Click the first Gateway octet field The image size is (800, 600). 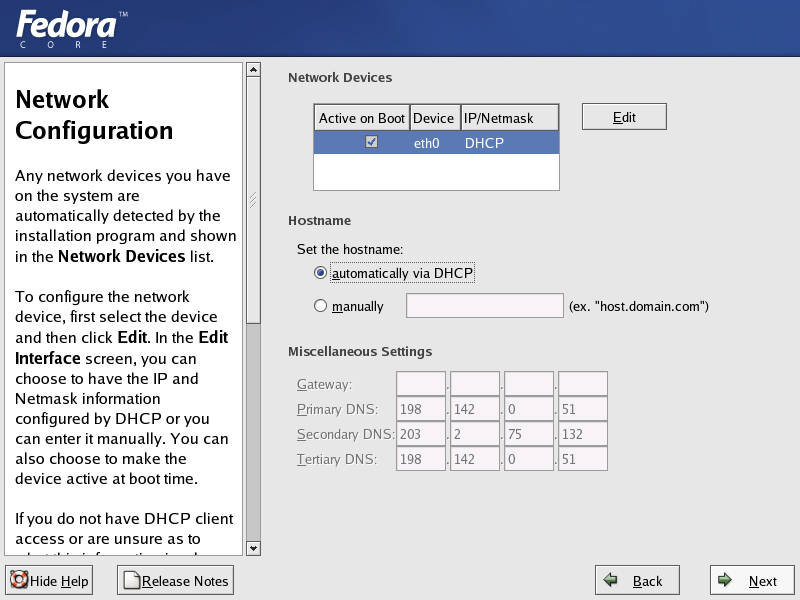point(421,384)
